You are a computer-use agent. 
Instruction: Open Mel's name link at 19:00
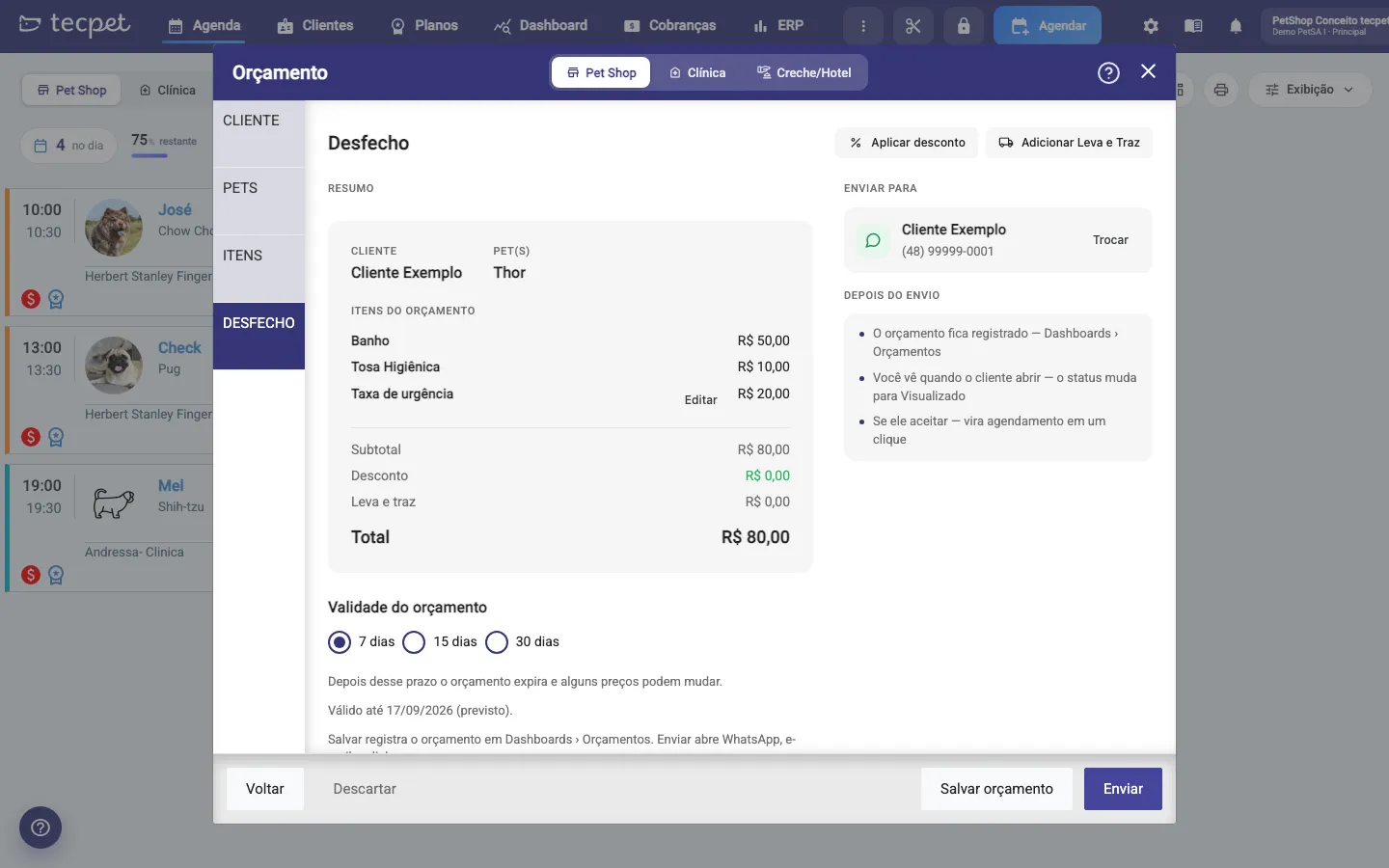pos(171,485)
